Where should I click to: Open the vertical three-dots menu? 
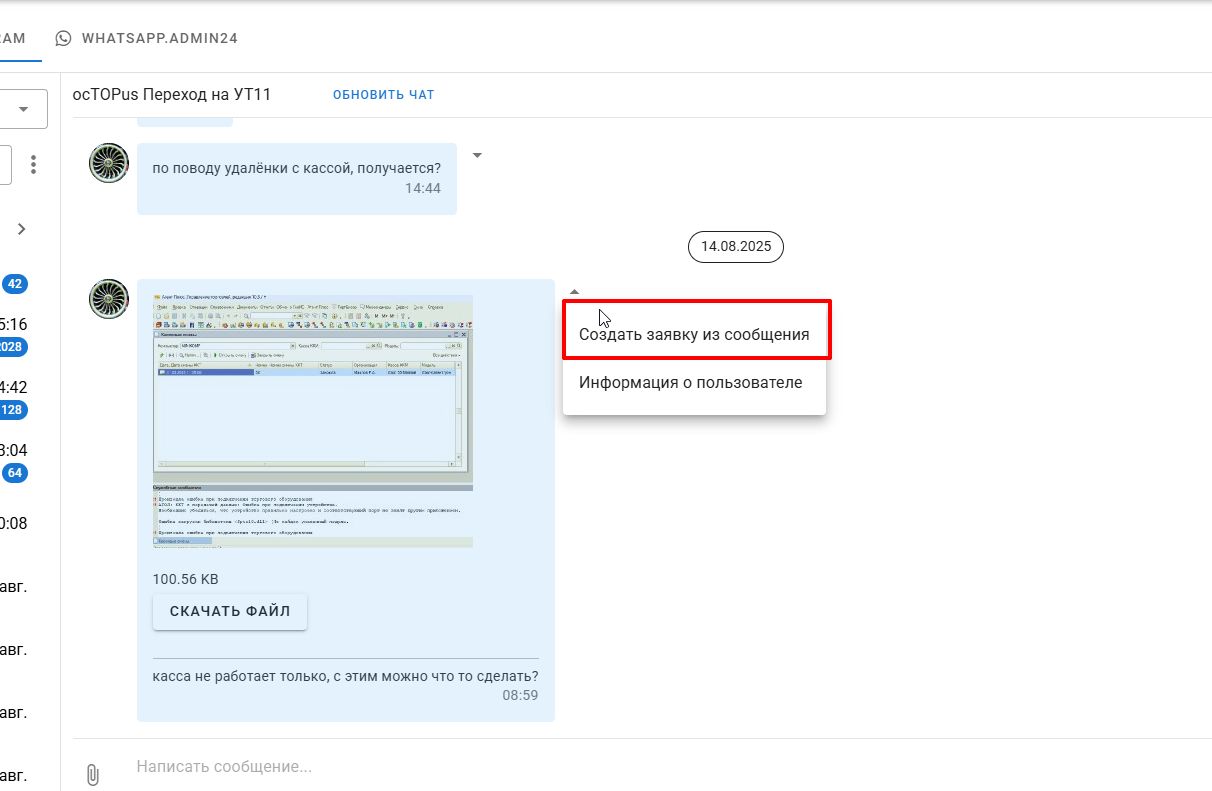[x=34, y=164]
